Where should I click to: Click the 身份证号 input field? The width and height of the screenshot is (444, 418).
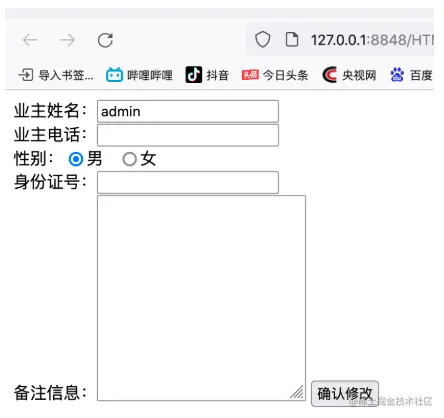(188, 182)
